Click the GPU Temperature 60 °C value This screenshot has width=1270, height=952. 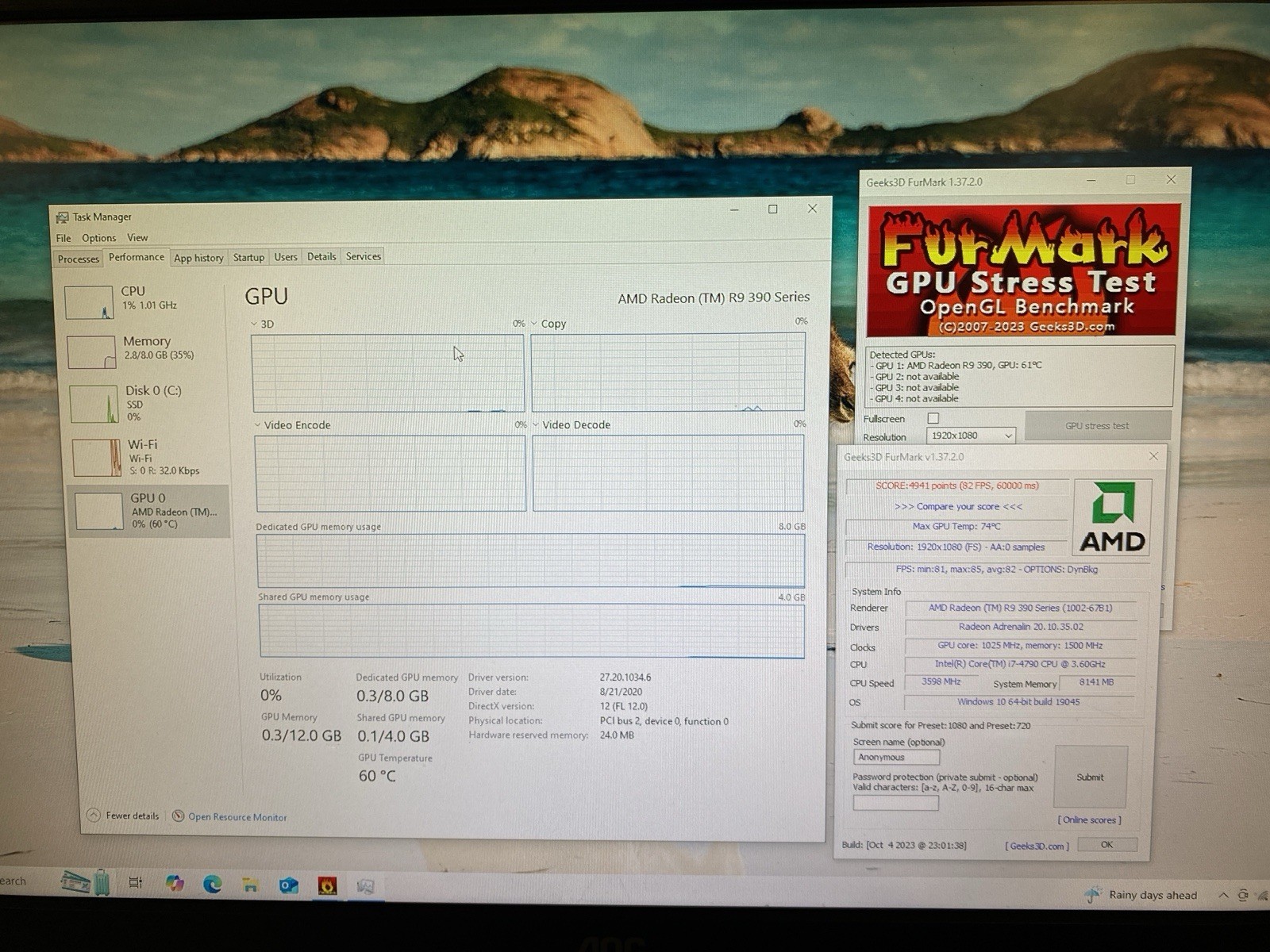377,776
